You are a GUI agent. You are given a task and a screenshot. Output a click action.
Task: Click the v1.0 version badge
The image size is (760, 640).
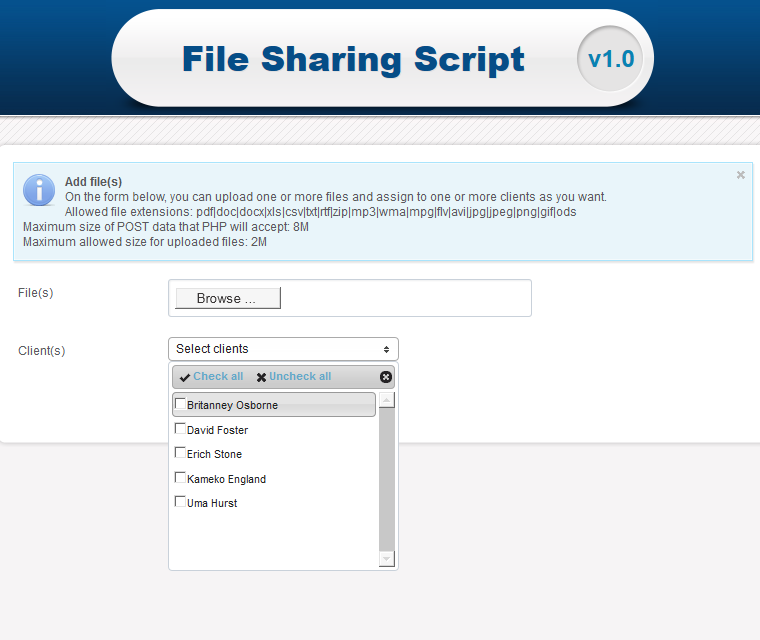coord(610,59)
